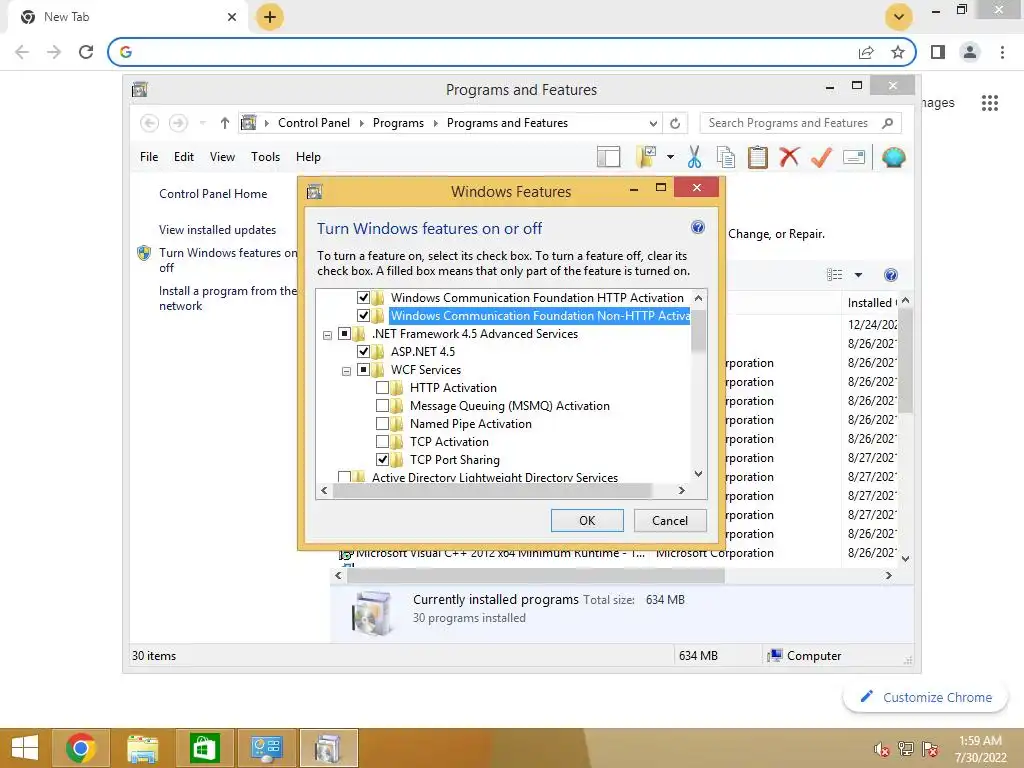Click the copy pages toolbar icon

[726, 157]
